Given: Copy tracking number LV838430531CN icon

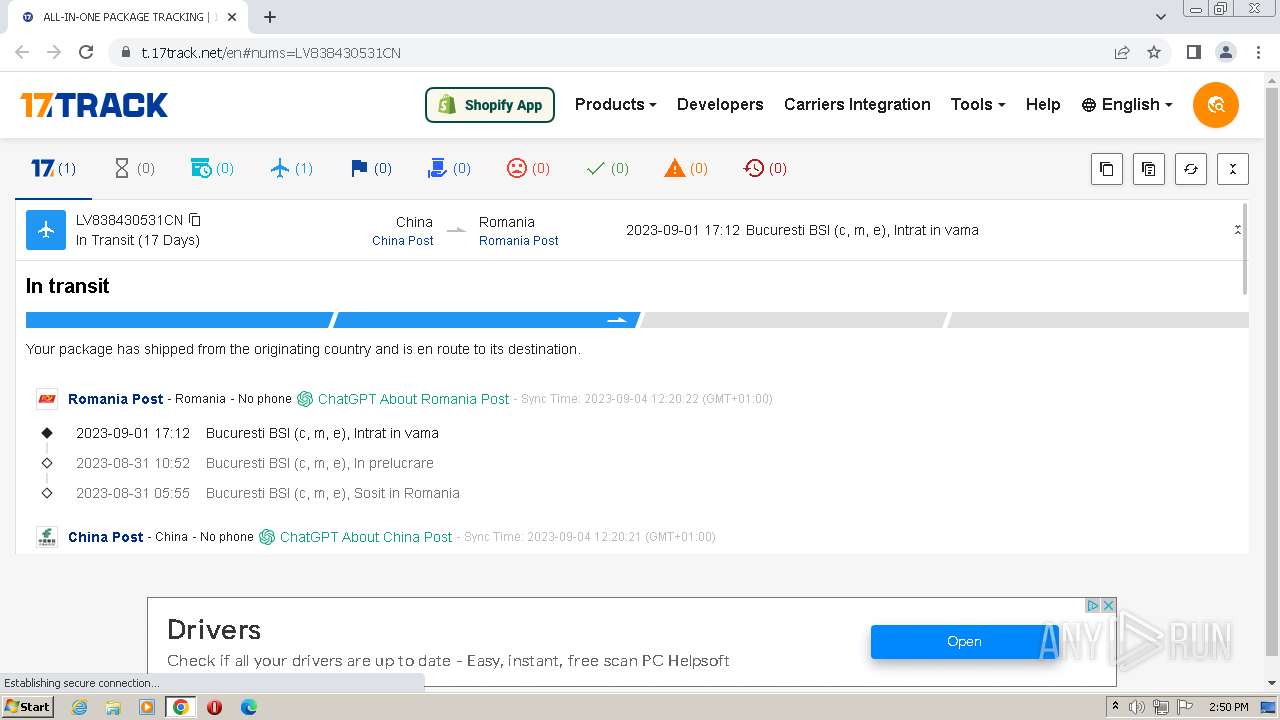Looking at the screenshot, I should [195, 220].
